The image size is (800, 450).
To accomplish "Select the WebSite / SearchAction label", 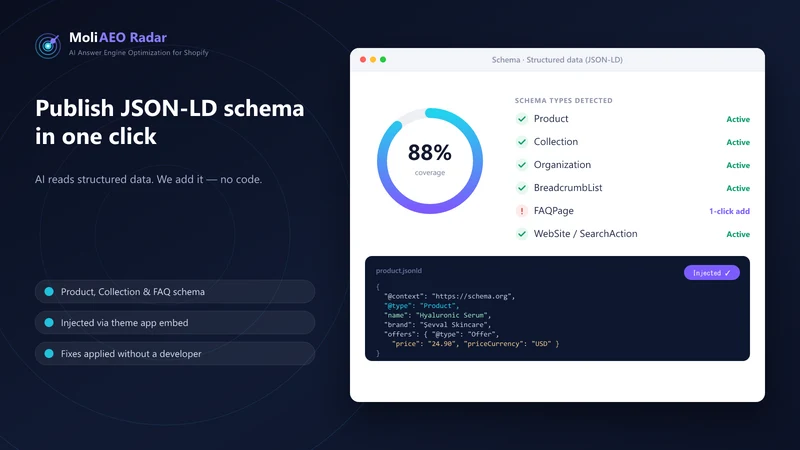I will 585,234.
